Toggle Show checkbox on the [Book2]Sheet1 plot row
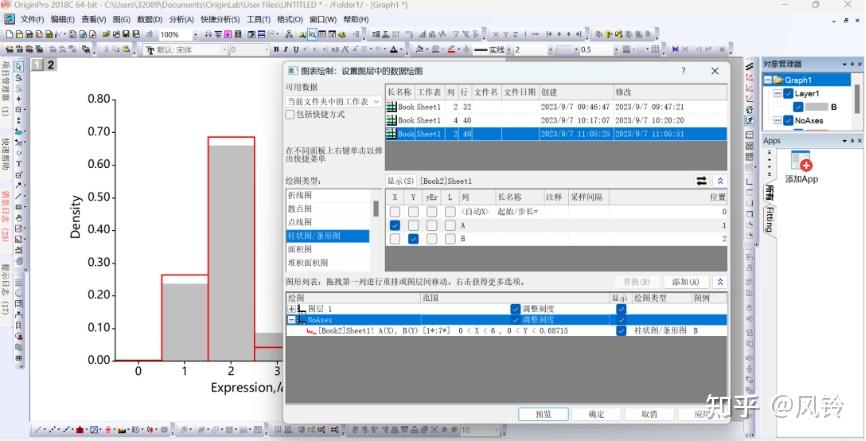 [x=621, y=330]
